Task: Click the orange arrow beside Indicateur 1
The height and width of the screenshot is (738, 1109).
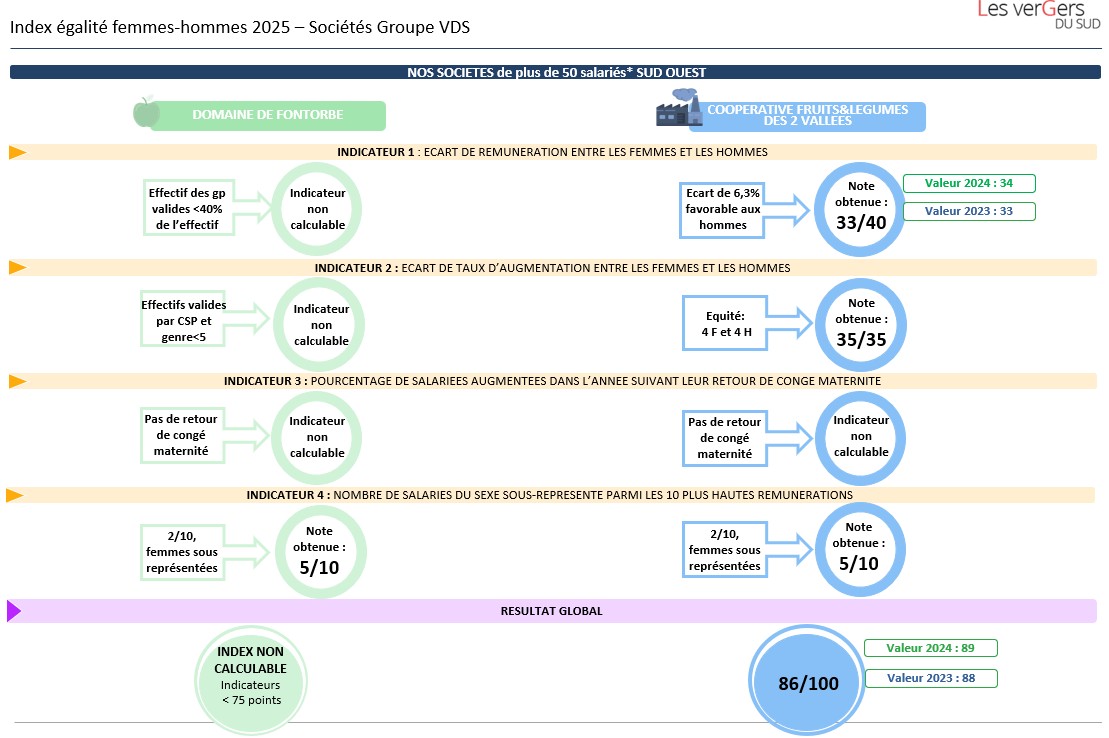Action: (x=17, y=152)
